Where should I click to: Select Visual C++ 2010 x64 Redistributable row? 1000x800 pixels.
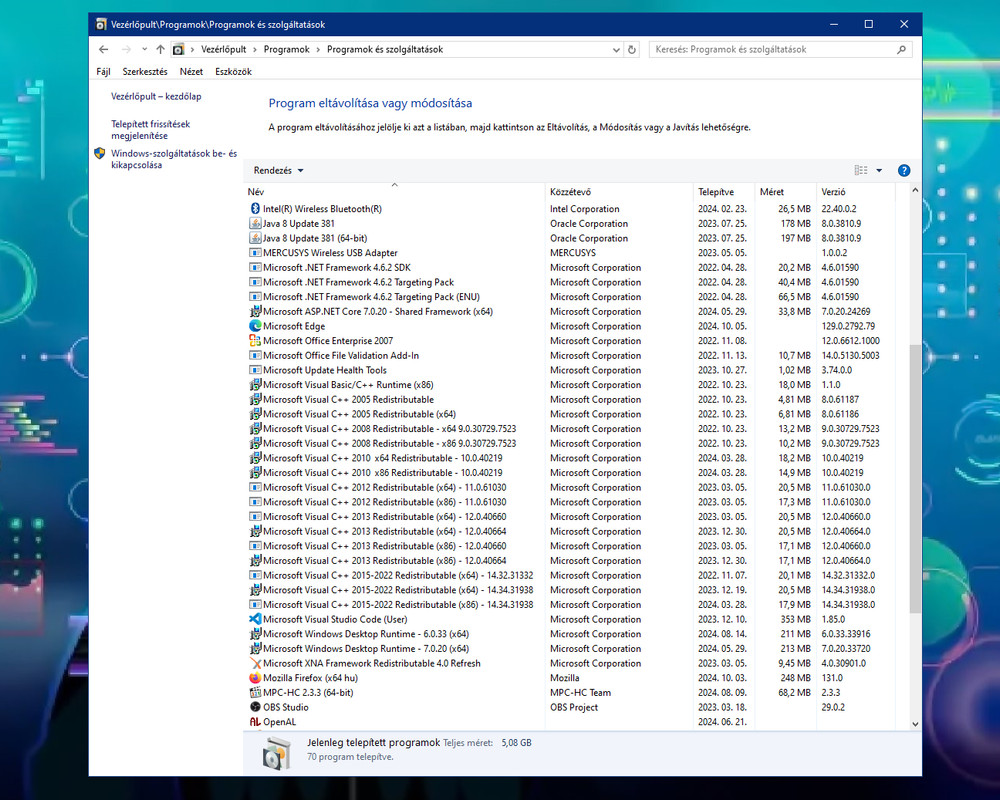click(x=571, y=458)
